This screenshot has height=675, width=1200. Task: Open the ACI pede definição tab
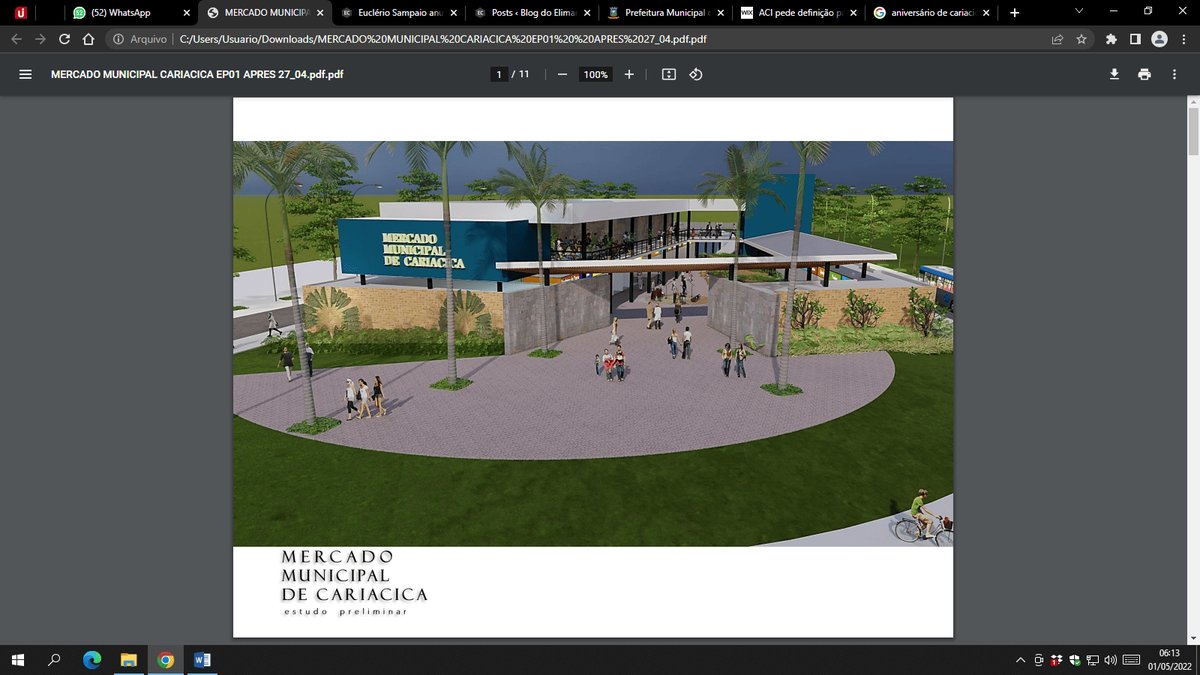(x=800, y=13)
